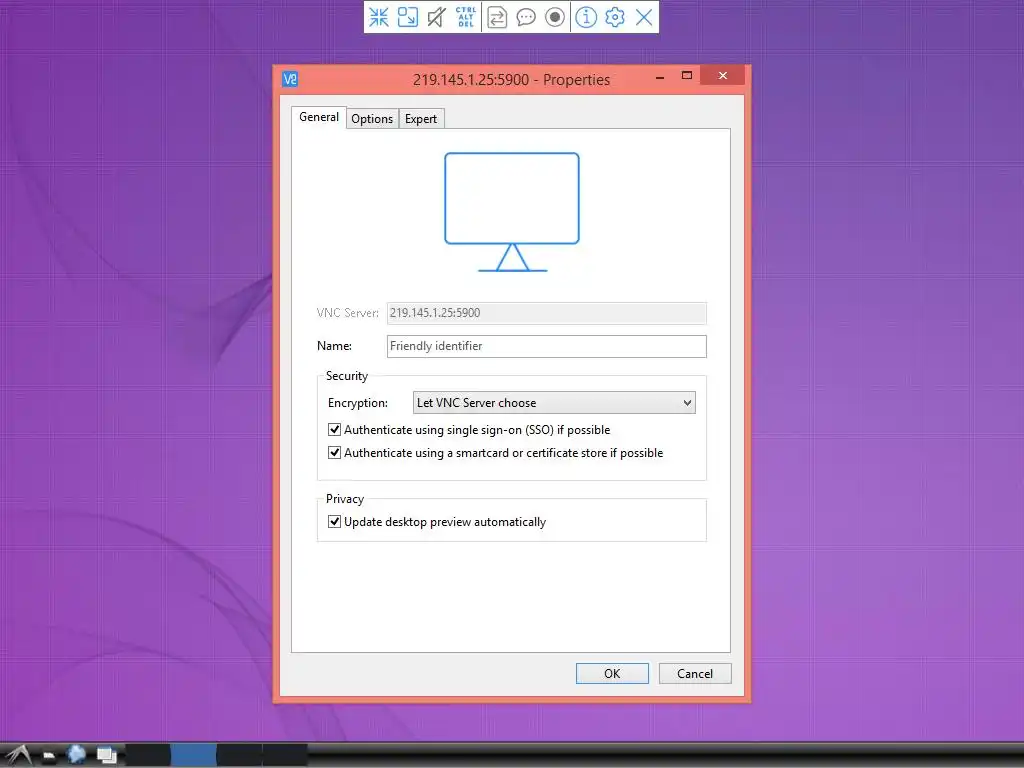The image size is (1024, 768).
Task: Launch the file manager from taskbar
Action: pos(49,756)
